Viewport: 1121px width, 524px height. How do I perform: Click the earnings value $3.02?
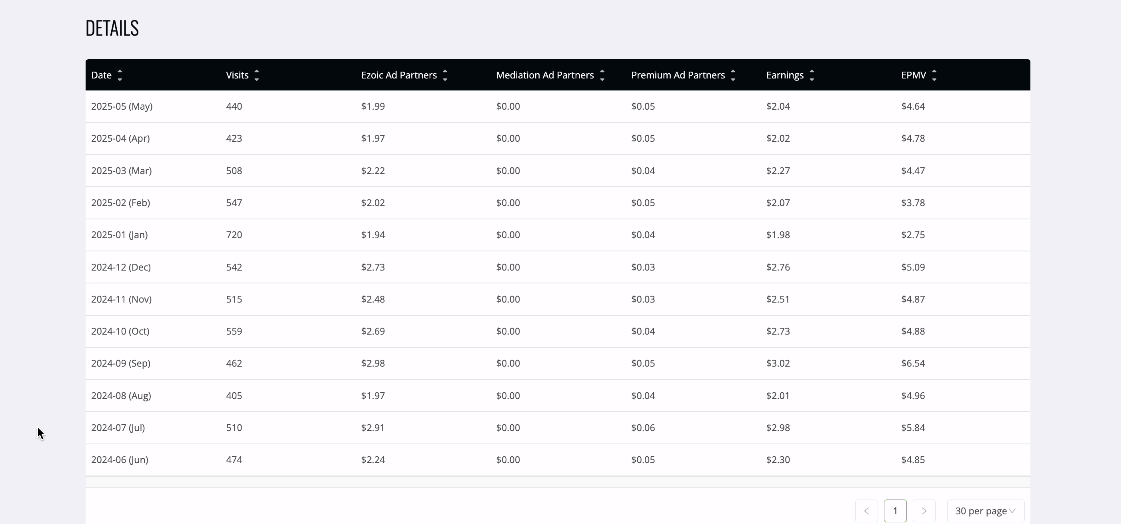tap(778, 363)
